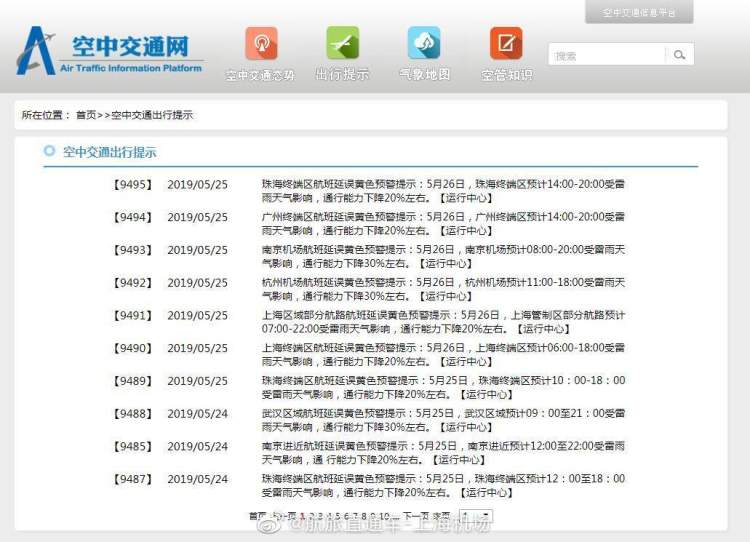Viewport: 750px width, 542px height.
Task: Open the blue 气象地图 weather icon
Action: pos(424,45)
